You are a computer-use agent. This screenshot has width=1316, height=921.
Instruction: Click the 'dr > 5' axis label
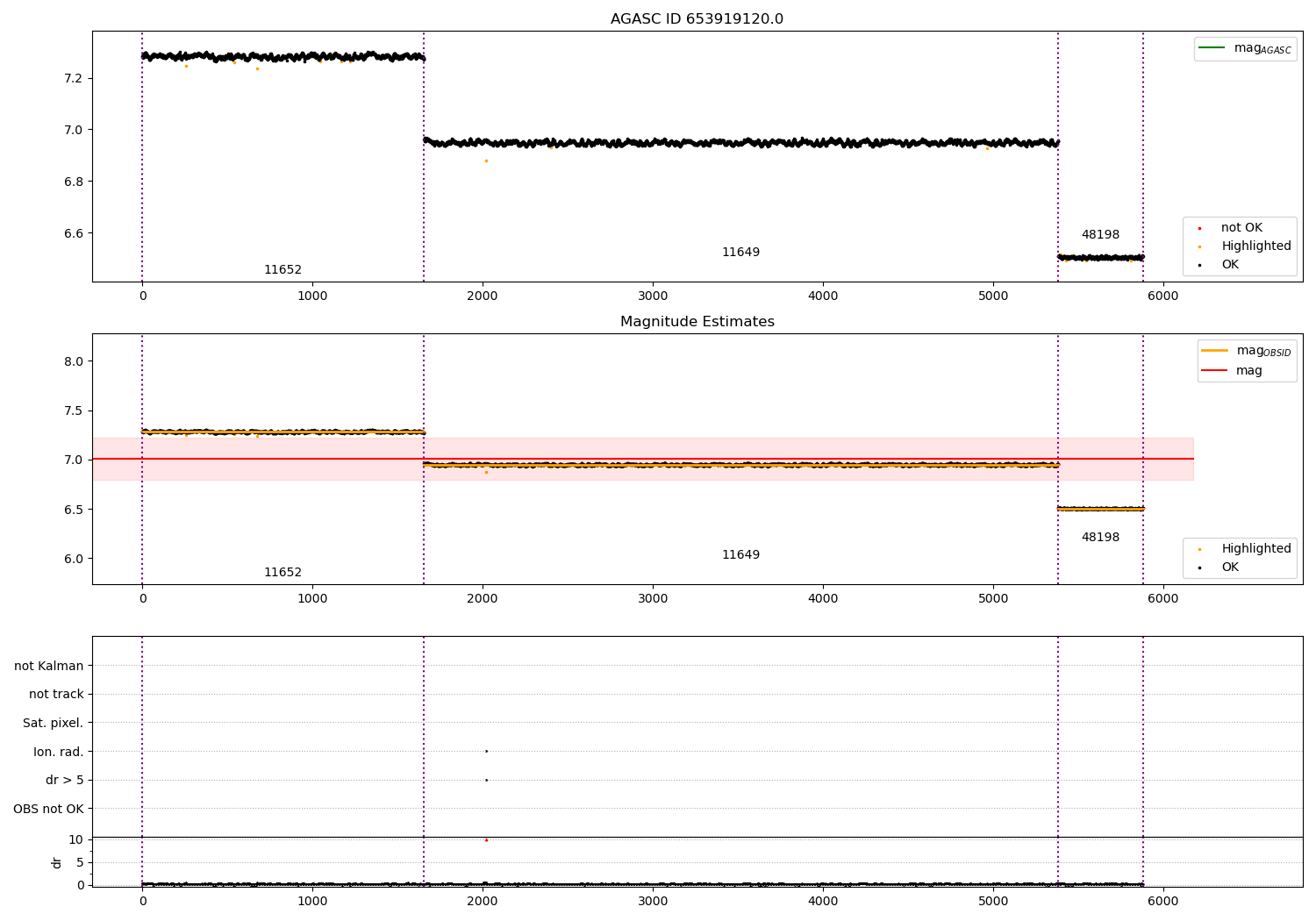(x=65, y=780)
